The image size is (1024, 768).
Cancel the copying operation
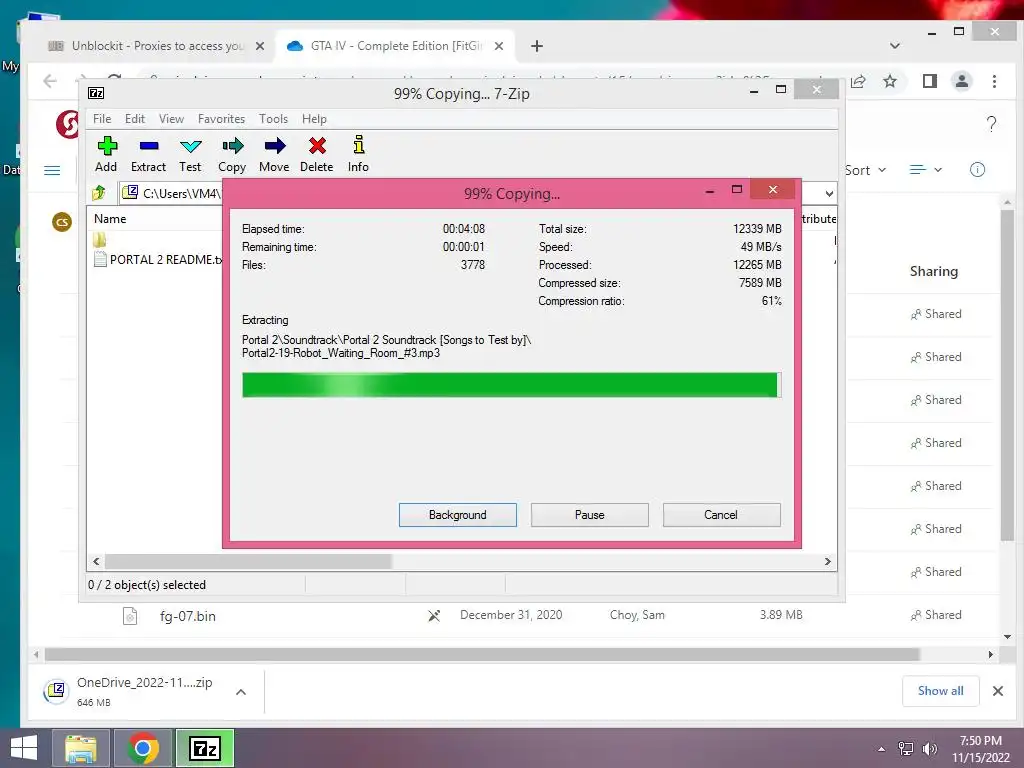(721, 515)
